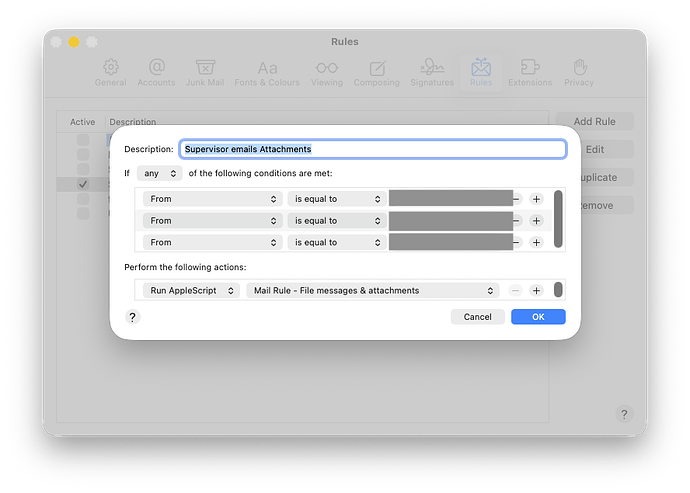Viewport: 690px width, 493px height.
Task: Add another action with plus button
Action: point(536,291)
